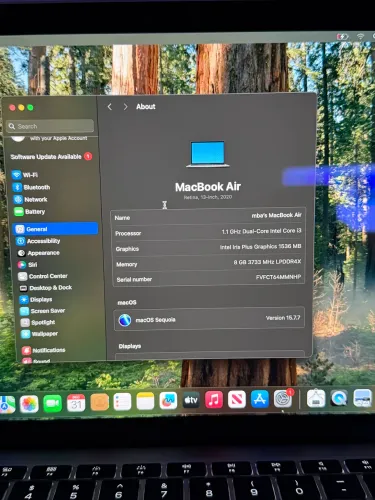Click the Graphics value Intel Iris Plus
This screenshot has width=375, height=500.
coord(260,247)
